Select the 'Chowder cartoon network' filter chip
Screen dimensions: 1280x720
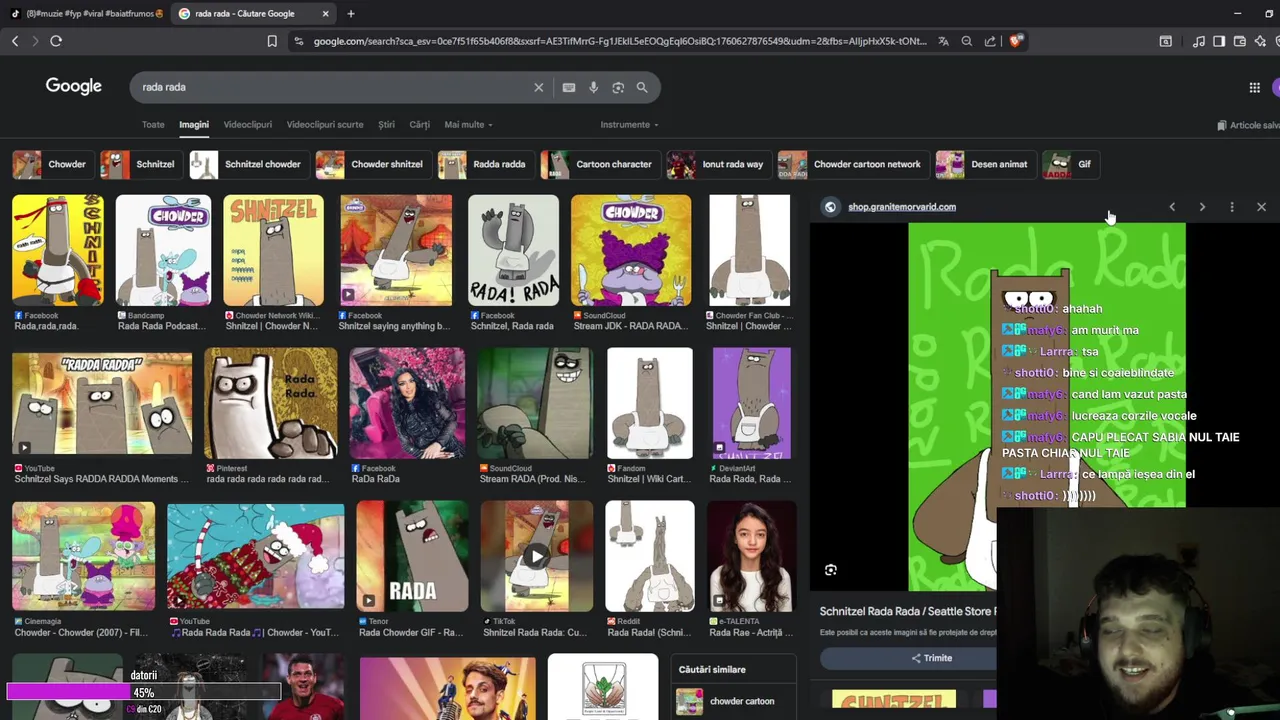(x=852, y=164)
